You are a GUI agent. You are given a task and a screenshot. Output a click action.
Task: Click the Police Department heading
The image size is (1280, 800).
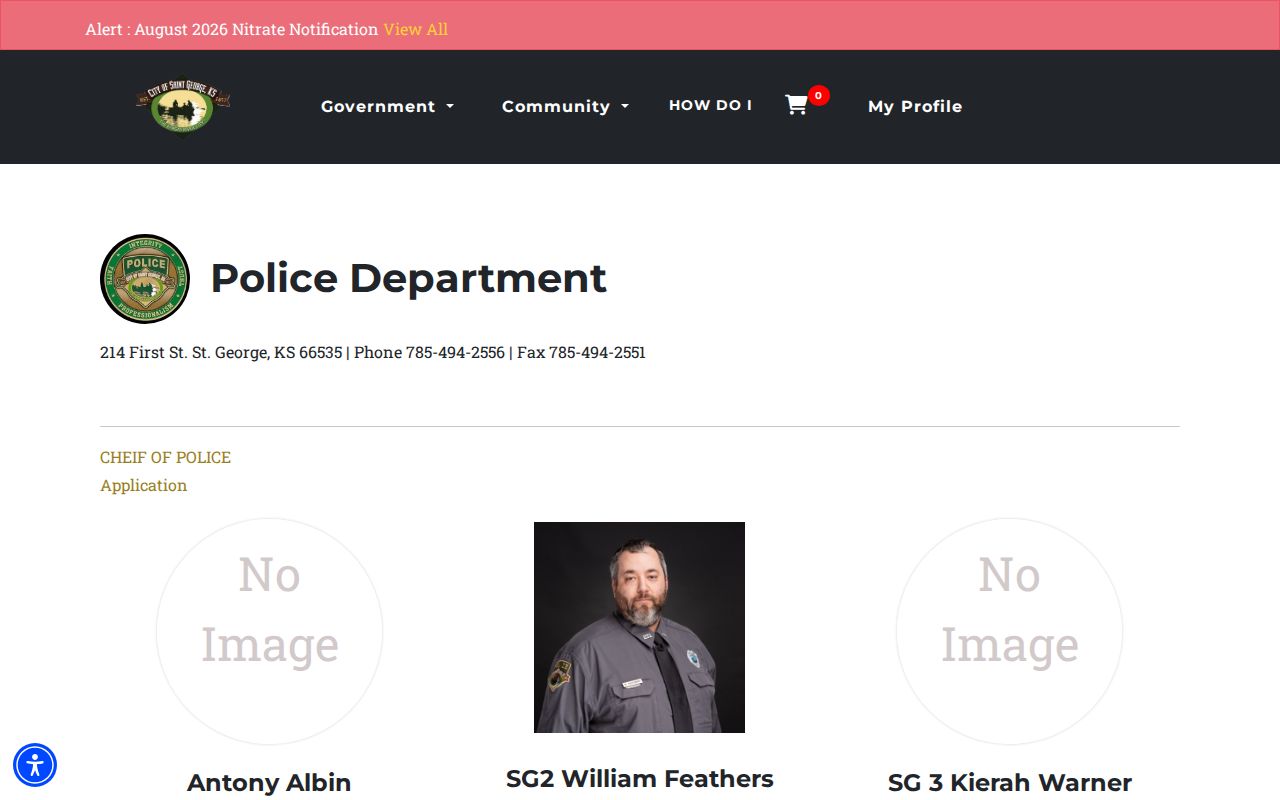click(x=408, y=278)
